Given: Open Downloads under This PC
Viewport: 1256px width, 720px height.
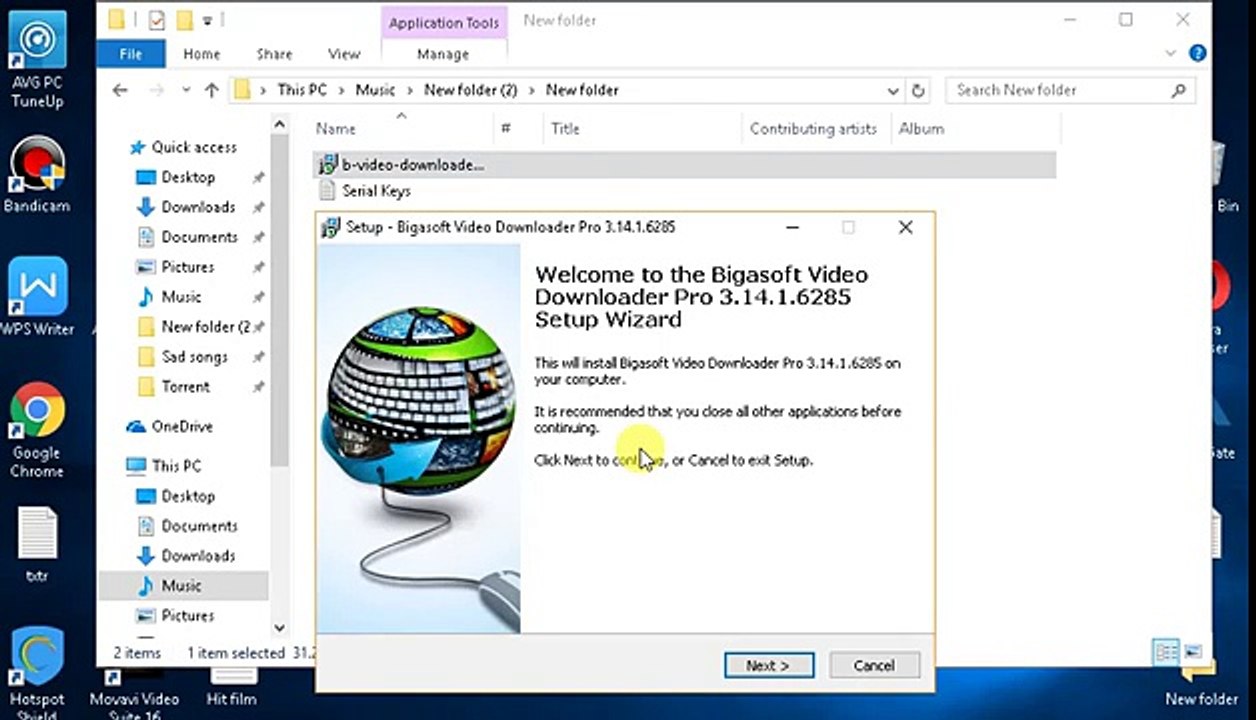Looking at the screenshot, I should pos(197,556).
